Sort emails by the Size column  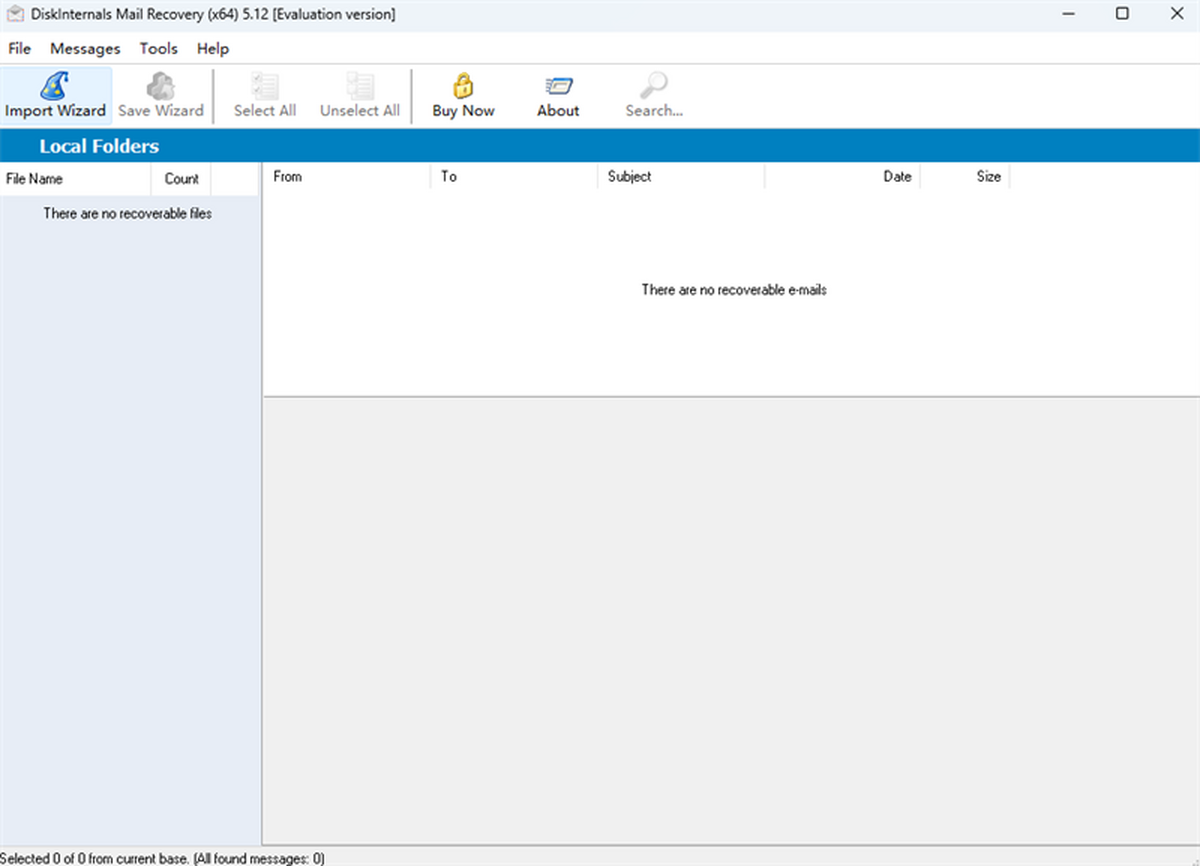pos(965,177)
